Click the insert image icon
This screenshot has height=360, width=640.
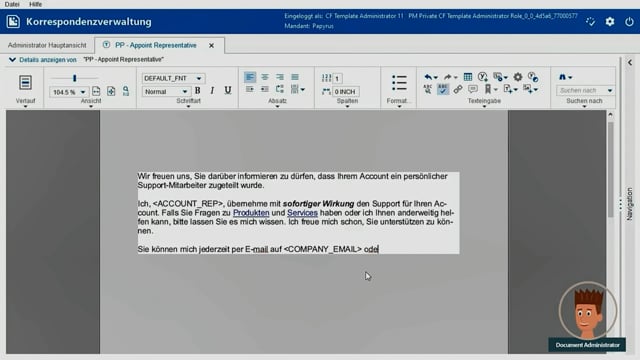point(527,89)
